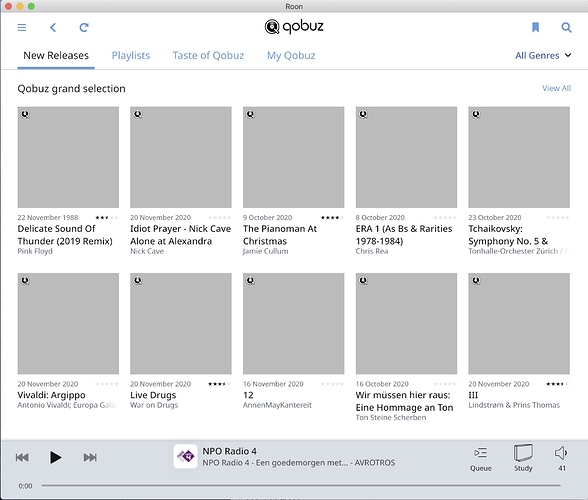Image resolution: width=588 pixels, height=500 pixels.
Task: Click the War on Drugs artist link
Action: [x=154, y=405]
